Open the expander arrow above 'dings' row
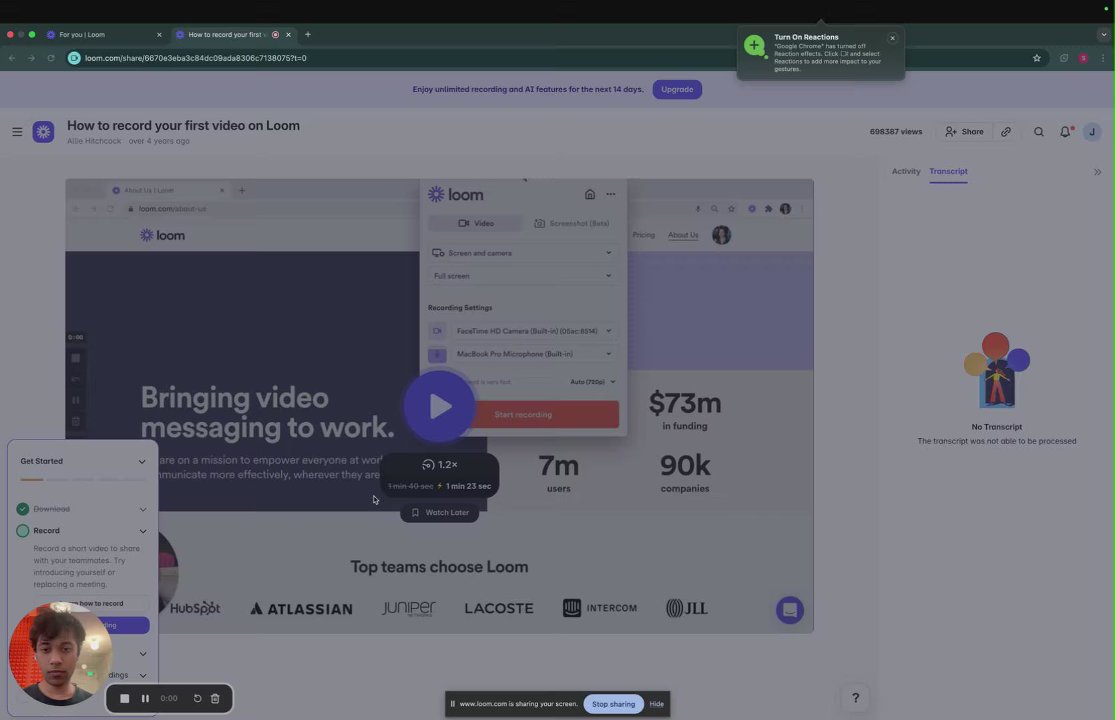This screenshot has height=720, width=1115. click(143, 654)
